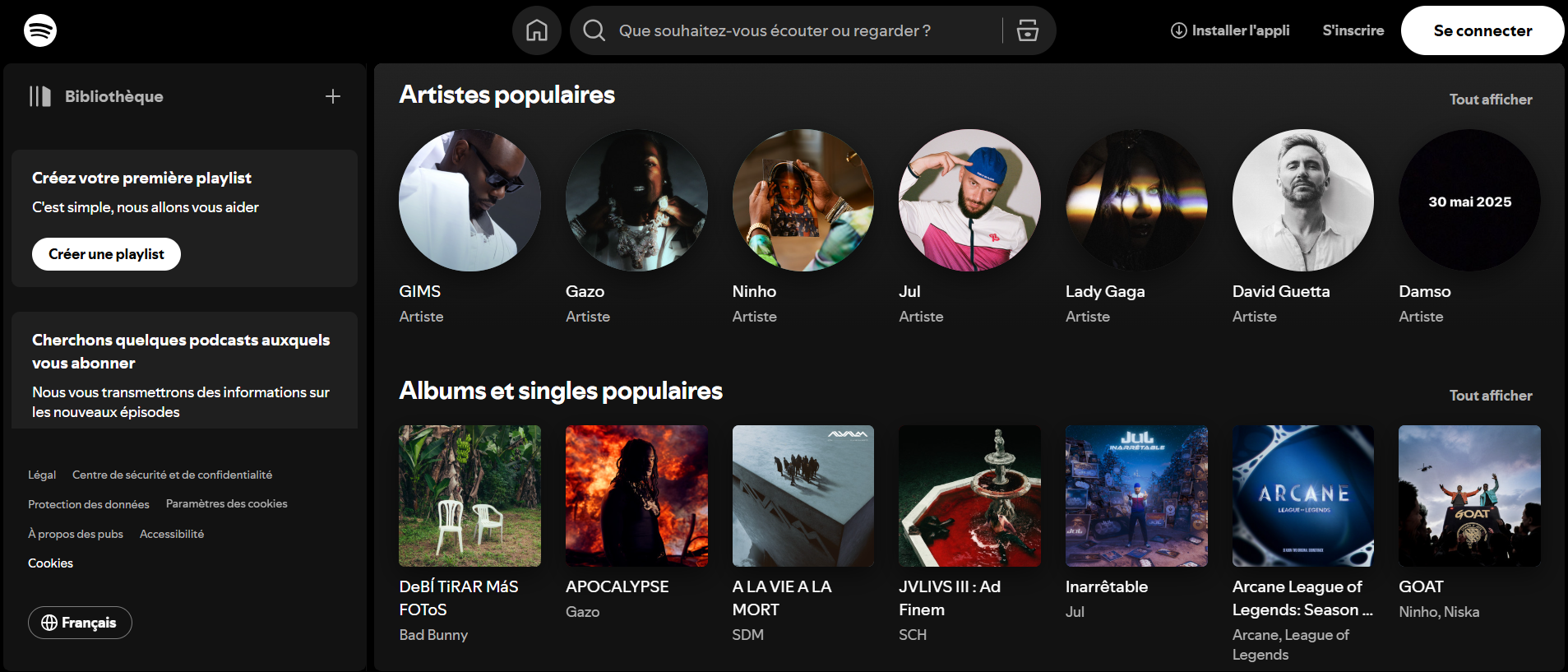Viewport: 1568px width, 672px height.
Task: Click the Spotify logo
Action: click(x=40, y=30)
